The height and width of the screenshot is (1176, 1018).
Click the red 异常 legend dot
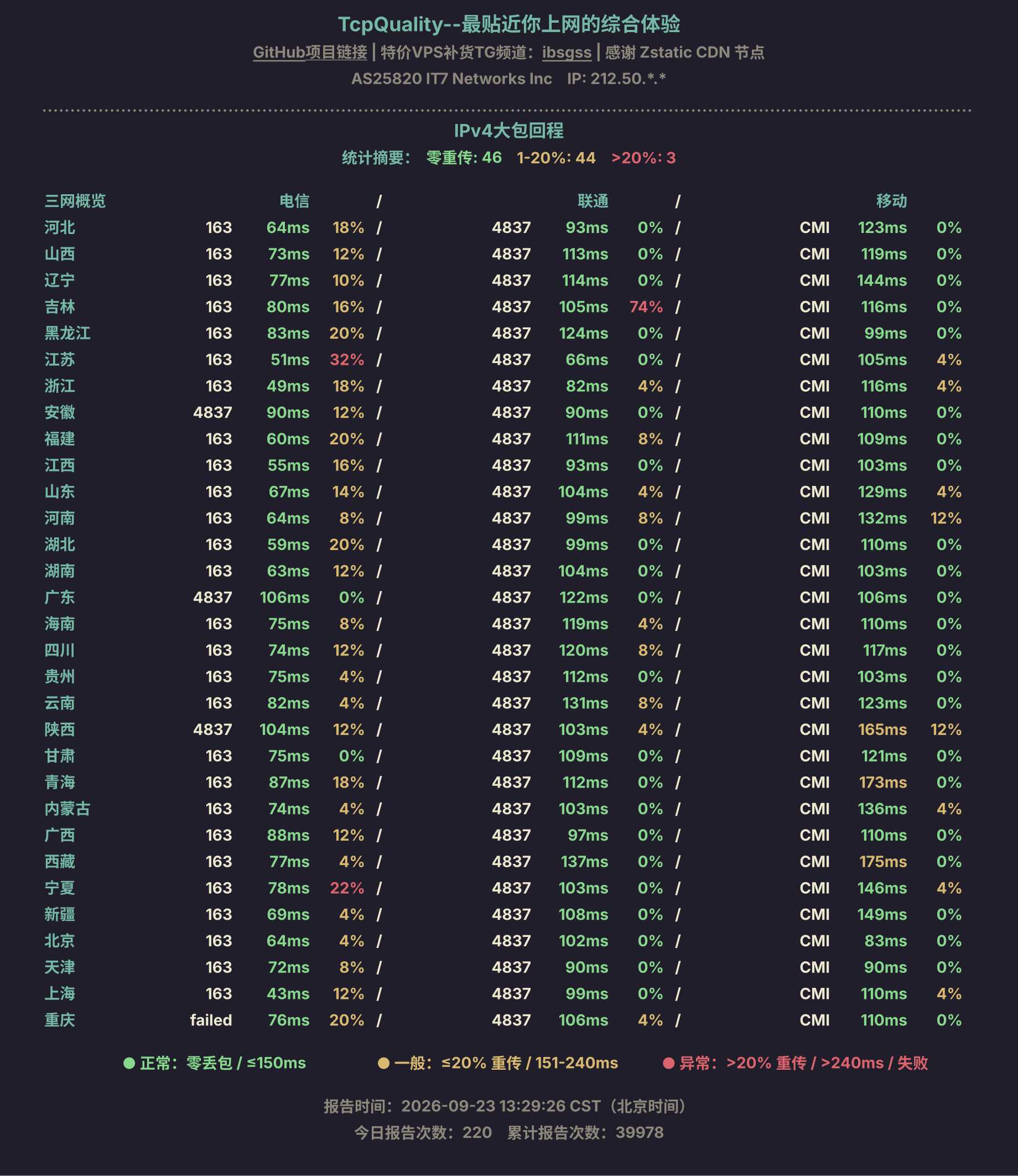click(669, 1063)
